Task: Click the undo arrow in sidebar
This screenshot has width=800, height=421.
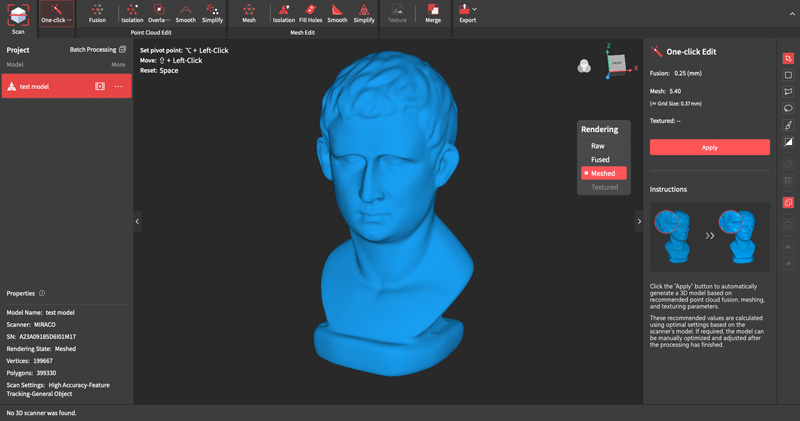Action: click(788, 247)
